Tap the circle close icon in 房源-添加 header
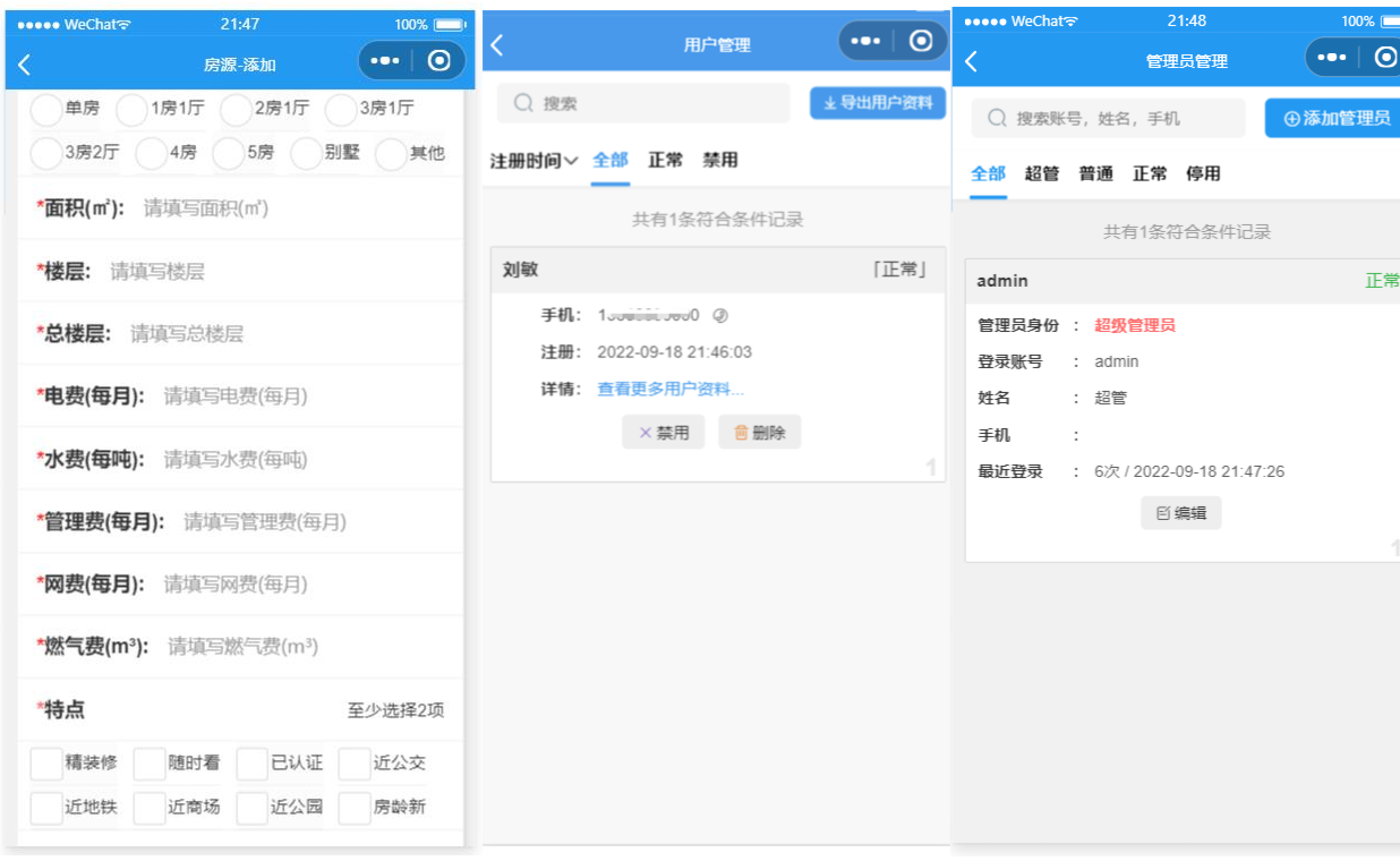This screenshot has height=861, width=1400. 439,61
